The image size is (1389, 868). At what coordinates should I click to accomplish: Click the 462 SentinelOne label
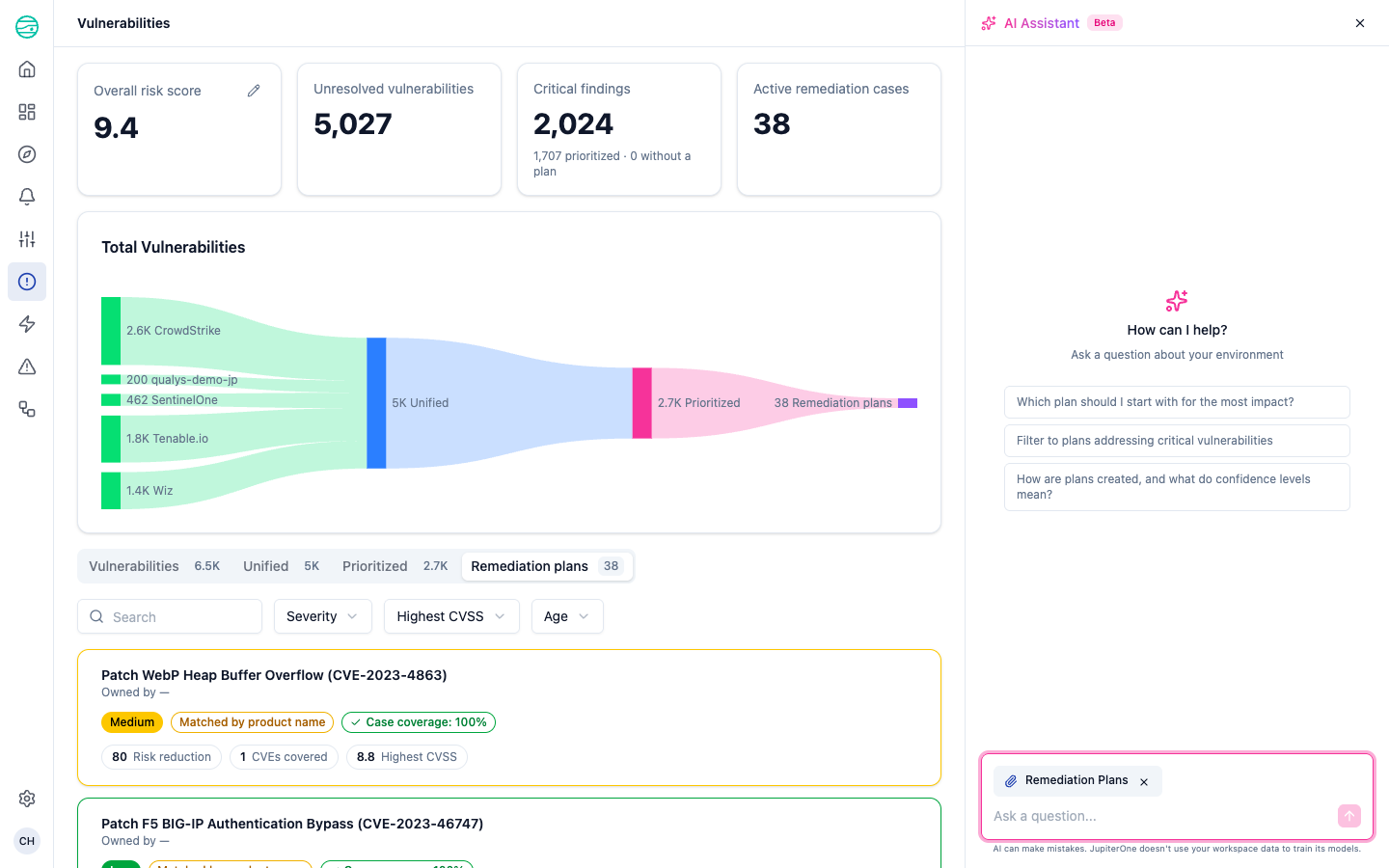pyautogui.click(x=172, y=400)
